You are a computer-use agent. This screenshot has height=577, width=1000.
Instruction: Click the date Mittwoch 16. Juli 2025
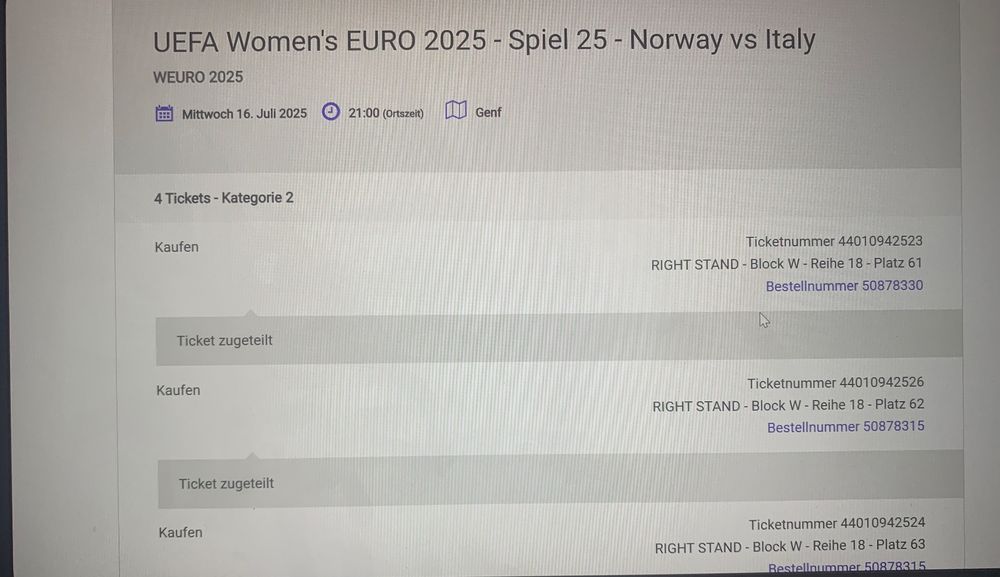[x=244, y=113]
